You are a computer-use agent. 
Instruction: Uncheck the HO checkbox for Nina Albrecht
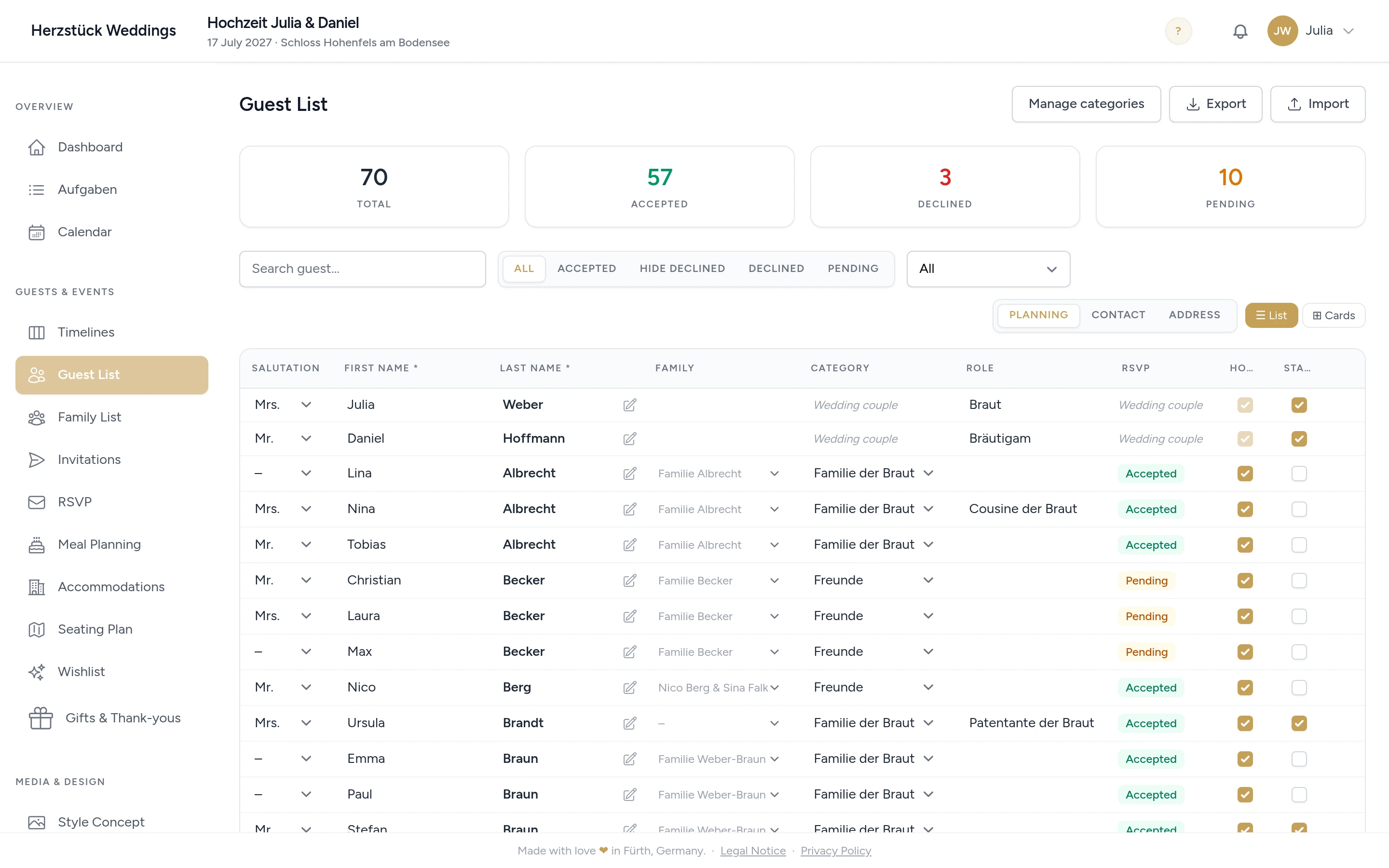(x=1245, y=509)
